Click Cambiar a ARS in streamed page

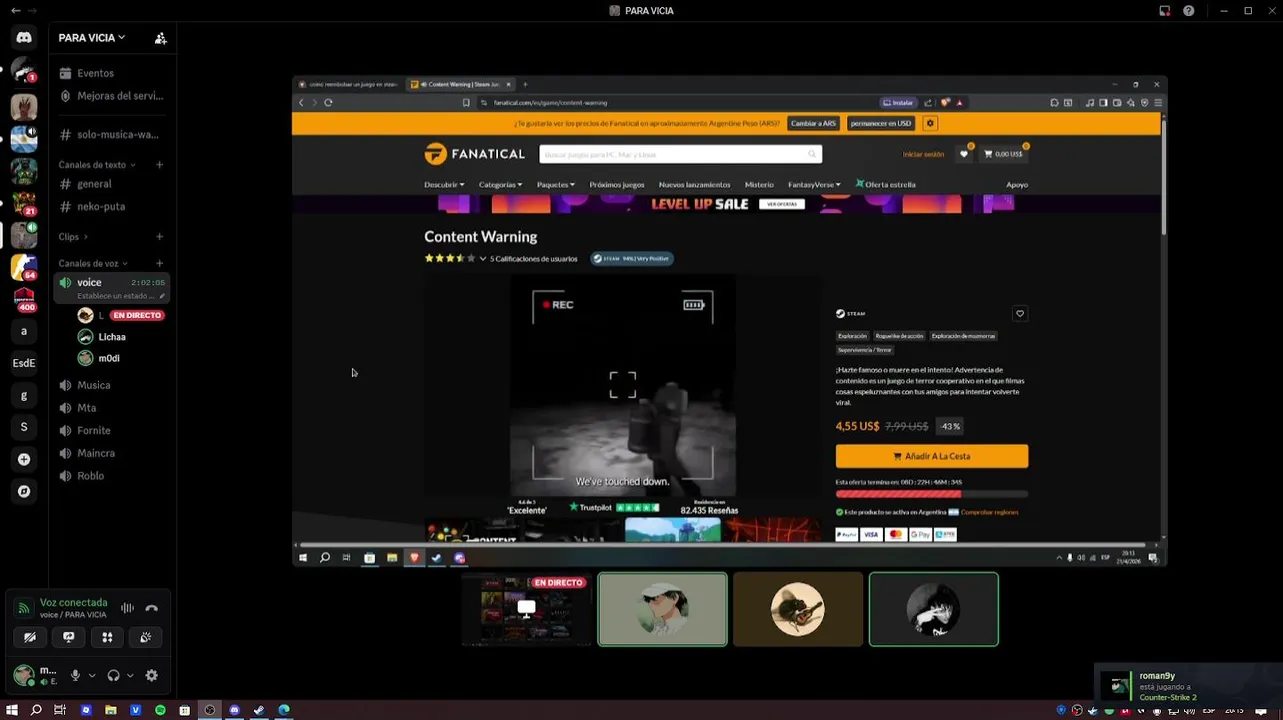813,123
